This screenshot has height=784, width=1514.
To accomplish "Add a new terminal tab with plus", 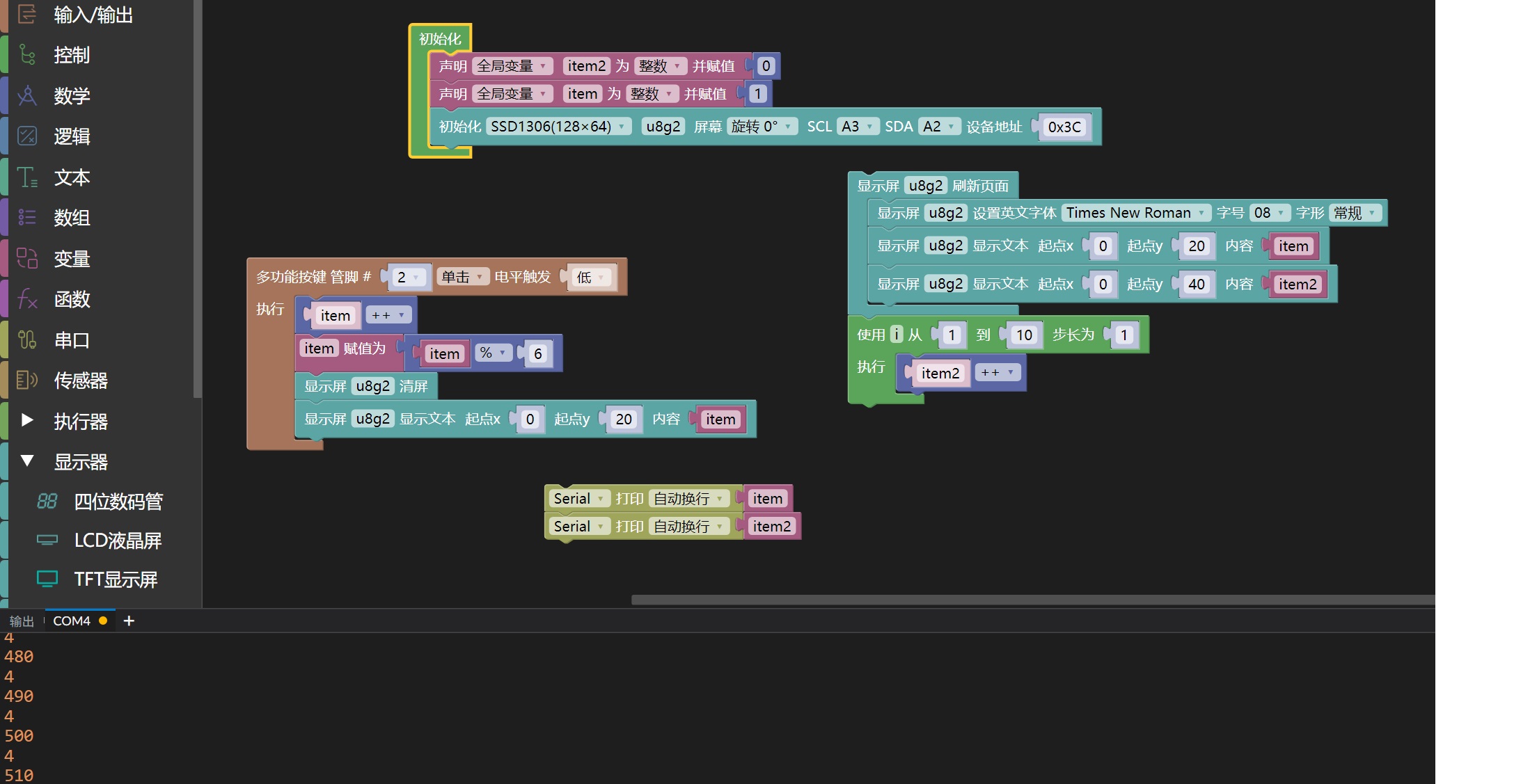I will point(129,621).
